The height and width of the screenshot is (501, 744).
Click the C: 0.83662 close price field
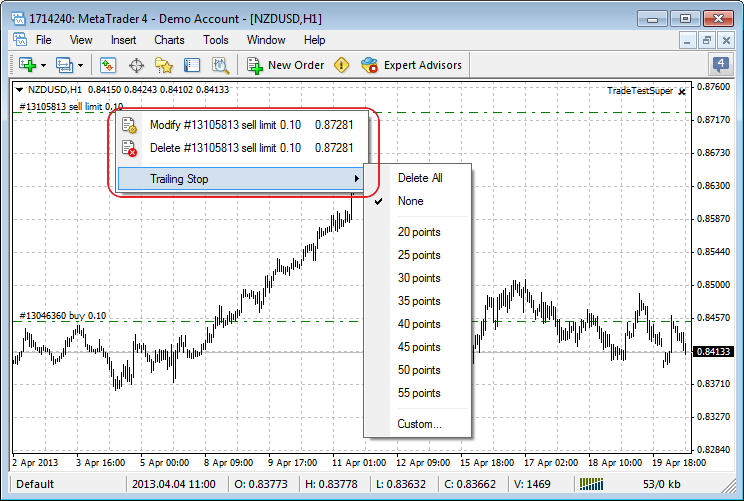pos(470,484)
